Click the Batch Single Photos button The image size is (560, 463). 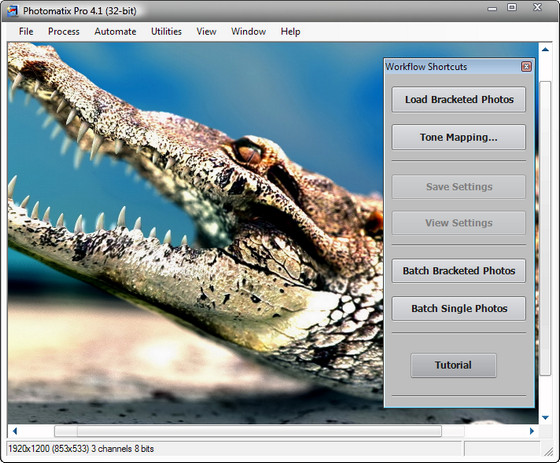(459, 308)
